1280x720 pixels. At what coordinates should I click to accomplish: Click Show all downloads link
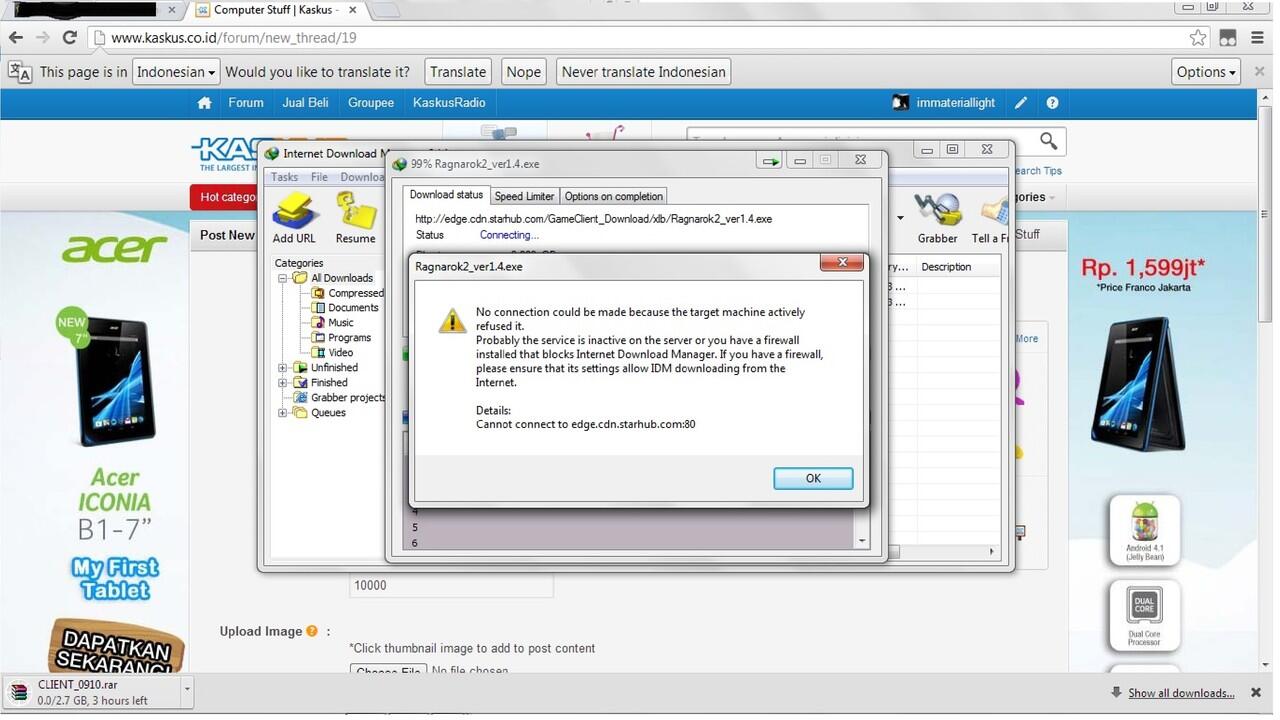click(x=1181, y=693)
